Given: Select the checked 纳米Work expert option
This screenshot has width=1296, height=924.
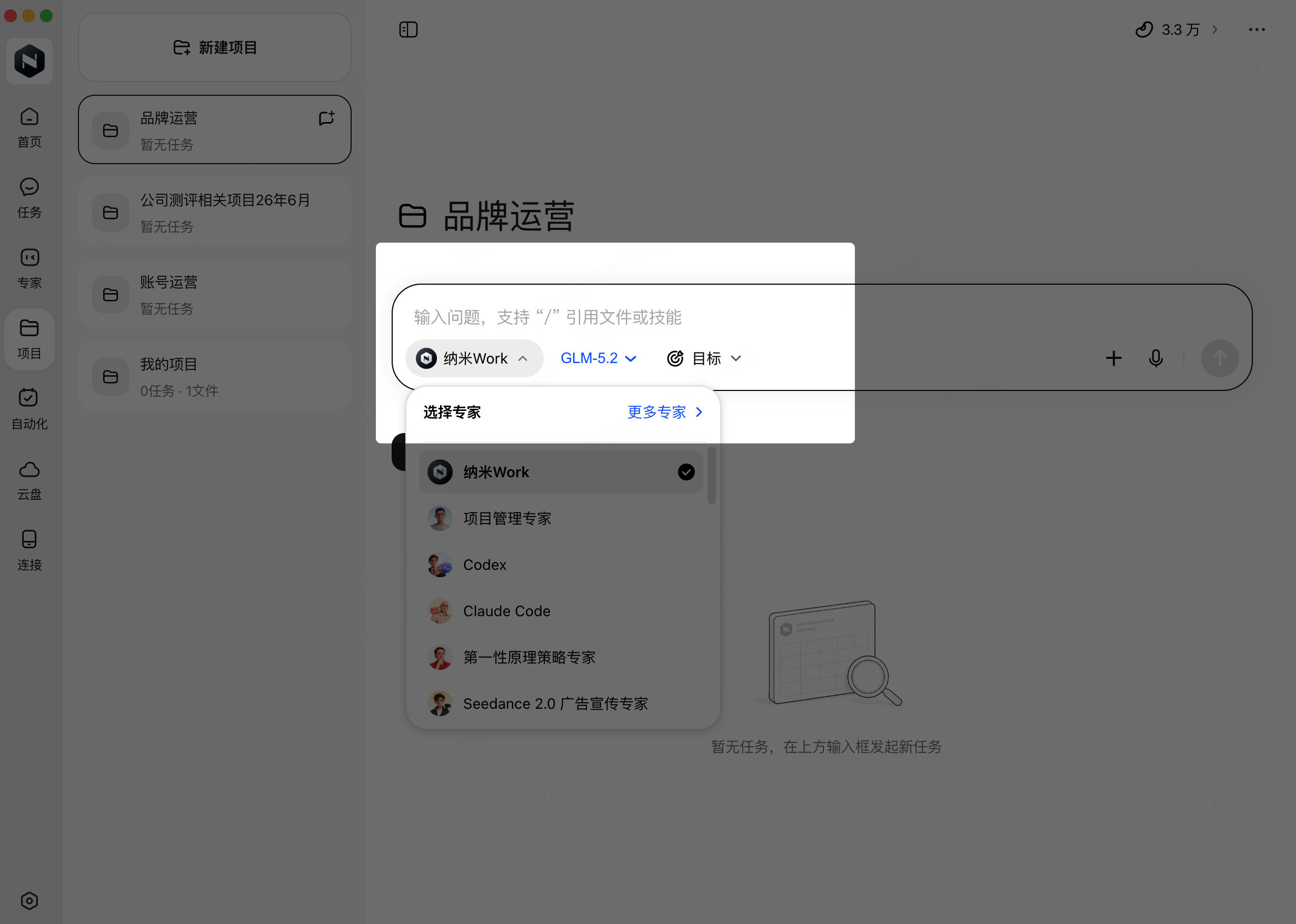Looking at the screenshot, I should click(561, 471).
